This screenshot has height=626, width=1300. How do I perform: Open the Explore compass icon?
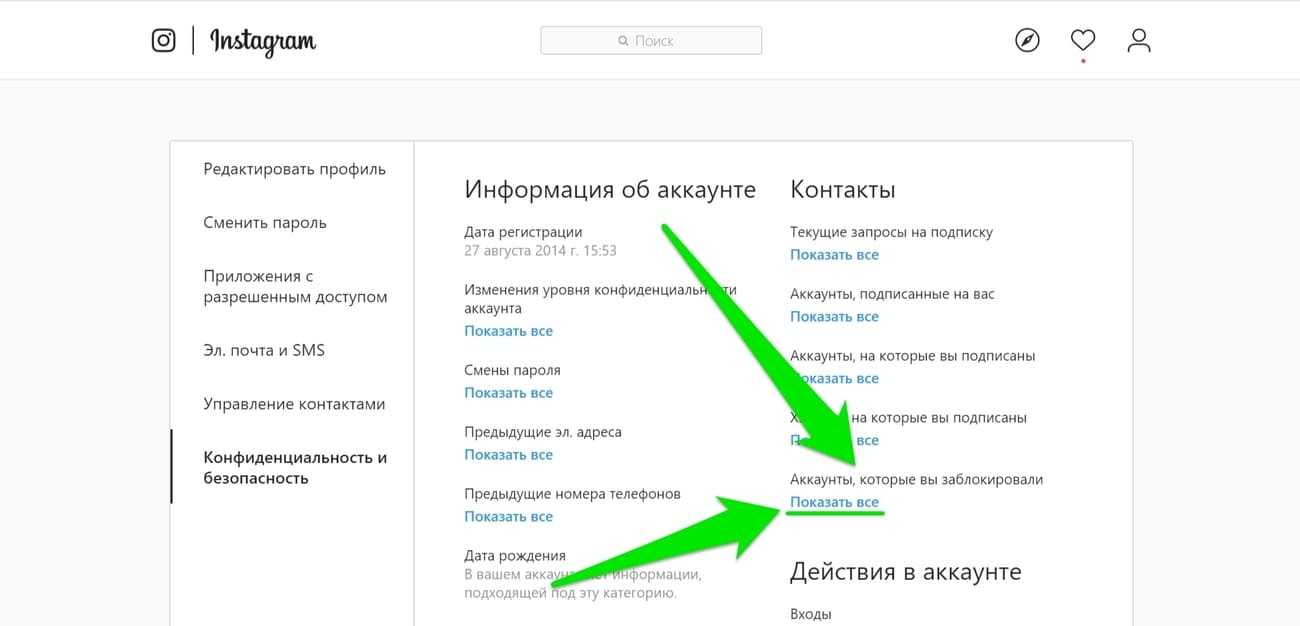tap(1027, 40)
